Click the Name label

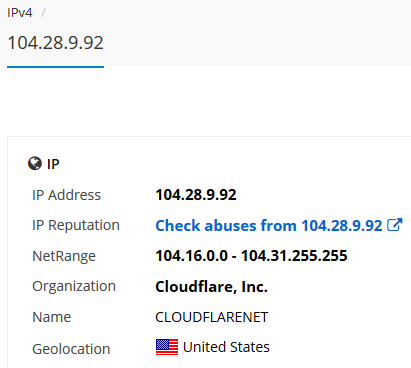pyautogui.click(x=52, y=317)
